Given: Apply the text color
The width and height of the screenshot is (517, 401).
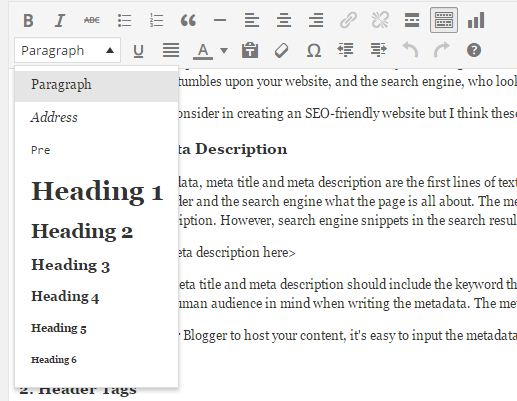Looking at the screenshot, I should point(203,52).
